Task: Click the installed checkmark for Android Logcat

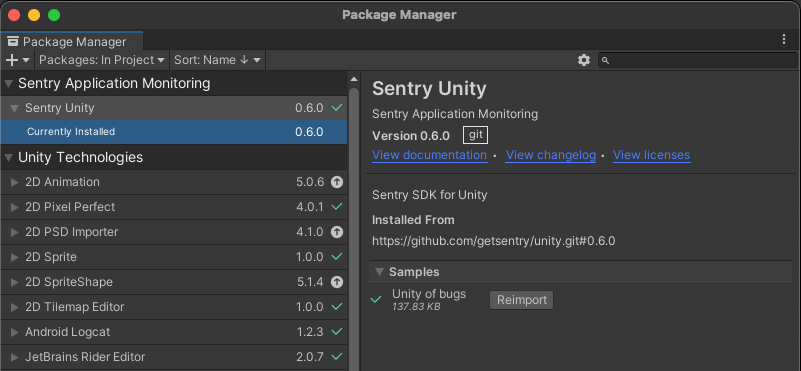Action: click(337, 332)
